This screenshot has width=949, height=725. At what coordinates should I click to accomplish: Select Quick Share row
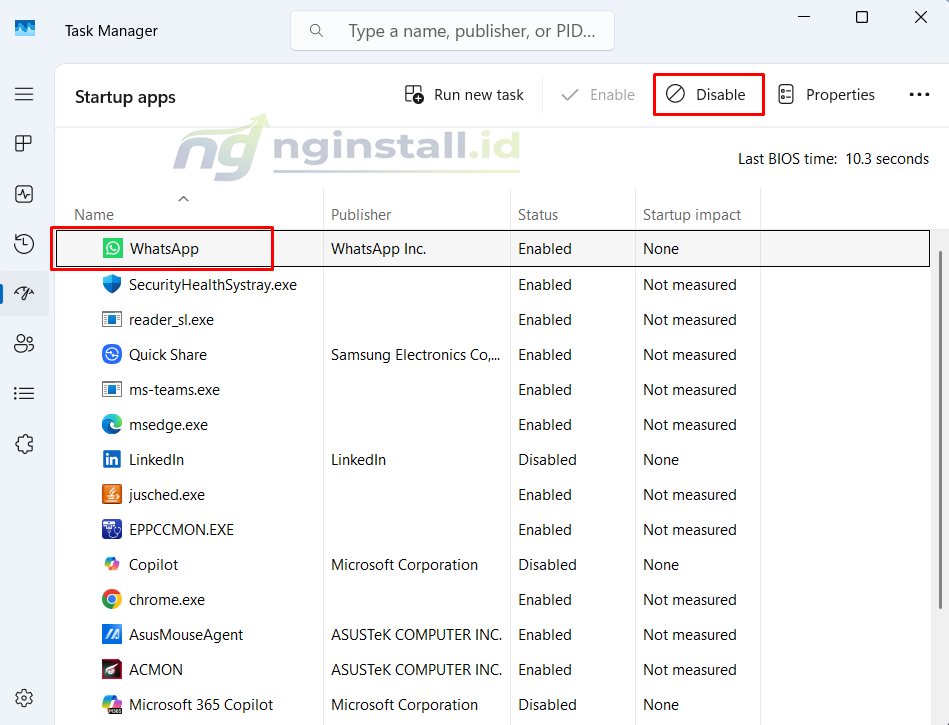point(493,355)
